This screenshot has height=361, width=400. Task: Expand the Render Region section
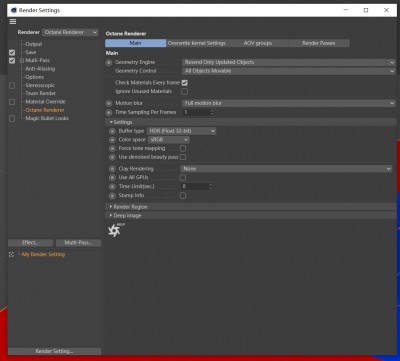[130, 207]
